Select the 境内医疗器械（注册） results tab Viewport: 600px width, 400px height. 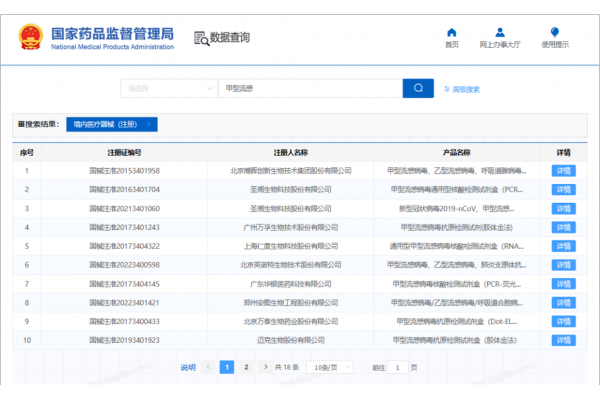[106, 125]
